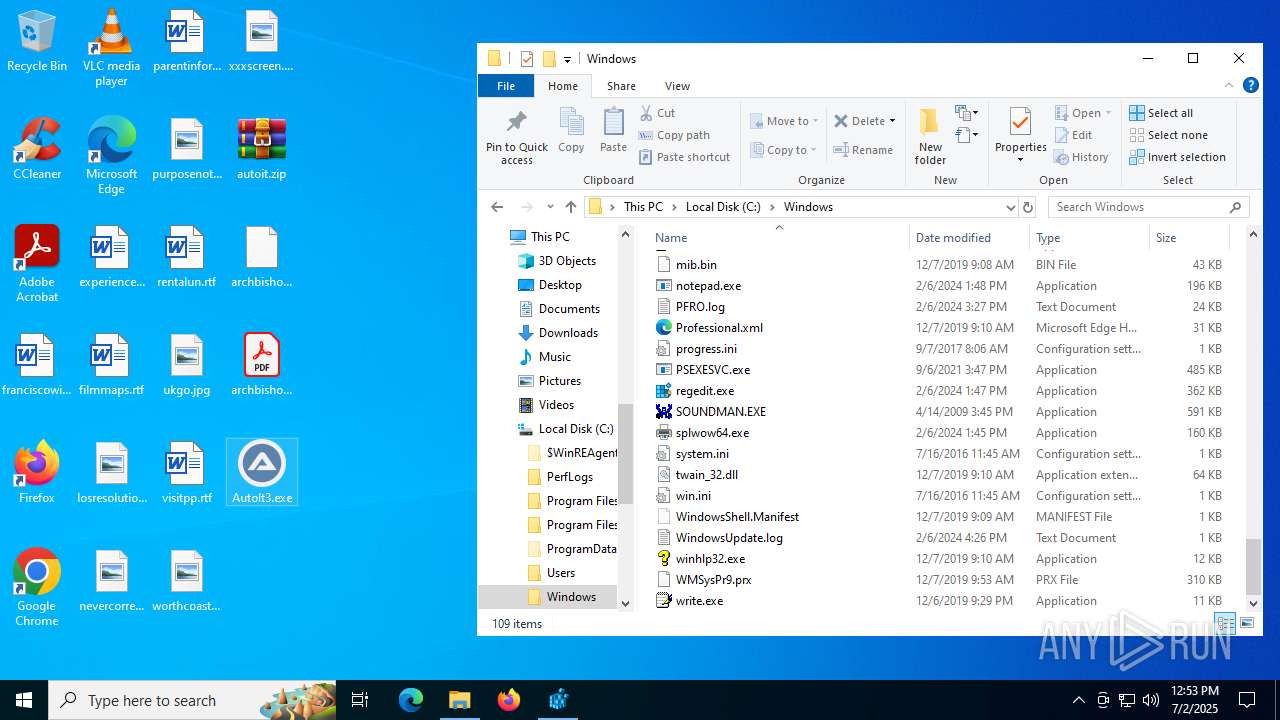Screen dimensions: 1280x720
Task: Select VLC media player desktop icon
Action: [111, 48]
